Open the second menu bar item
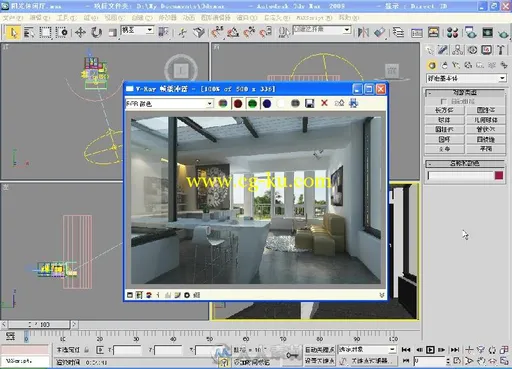This screenshot has width=512, height=369. (x=39, y=18)
